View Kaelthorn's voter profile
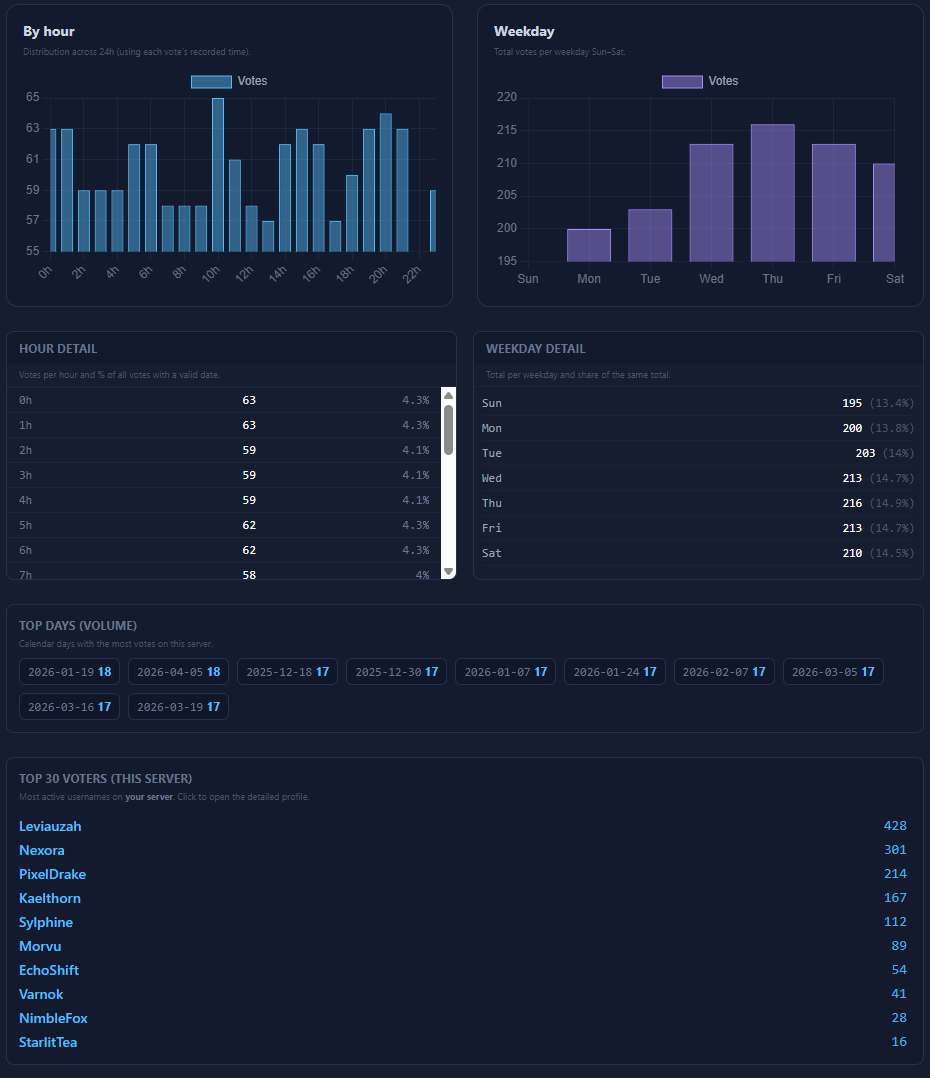 [50, 898]
